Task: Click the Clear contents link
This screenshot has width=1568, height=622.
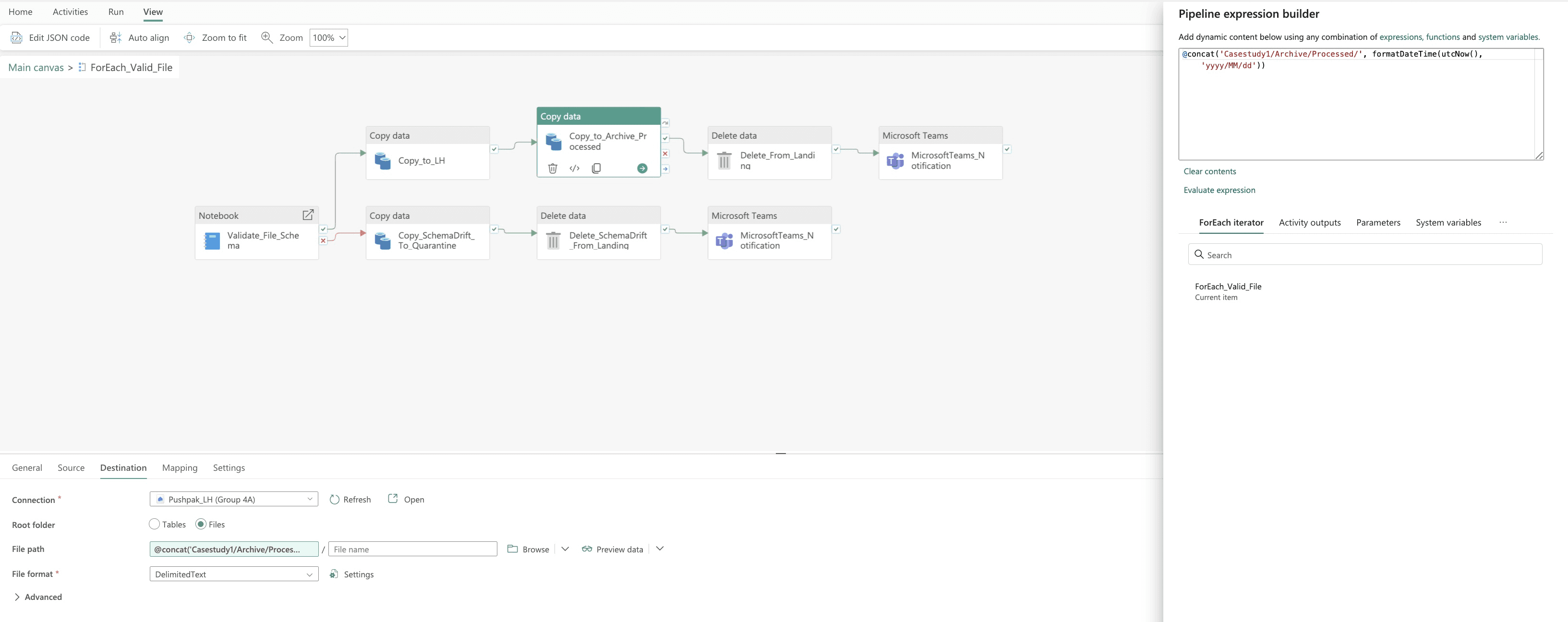Action: (1209, 171)
